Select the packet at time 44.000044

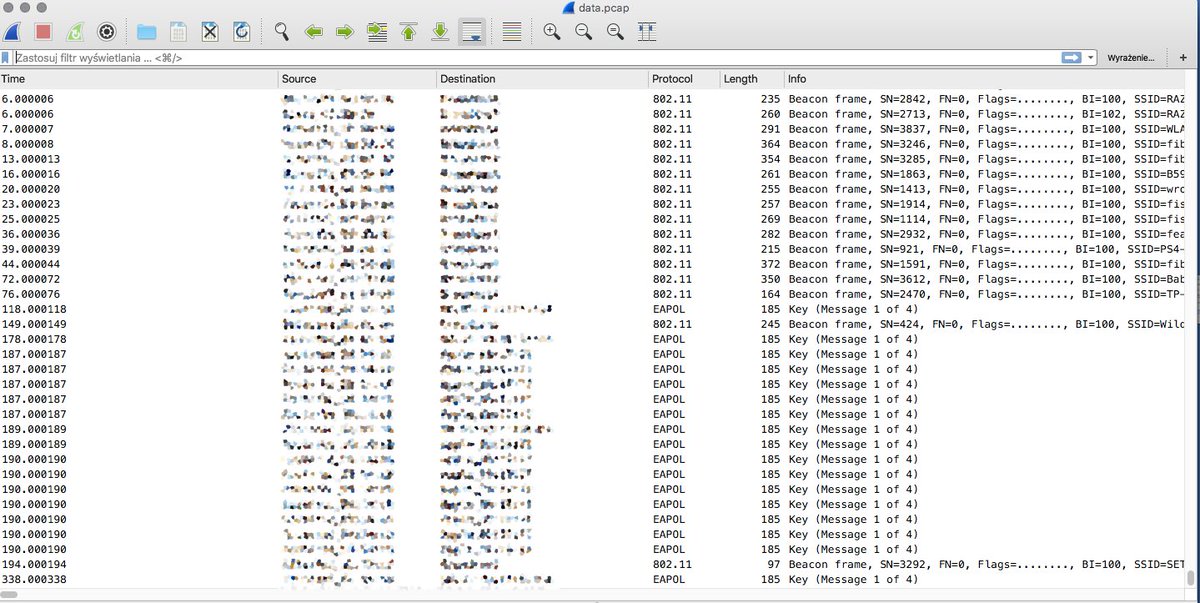(594, 264)
